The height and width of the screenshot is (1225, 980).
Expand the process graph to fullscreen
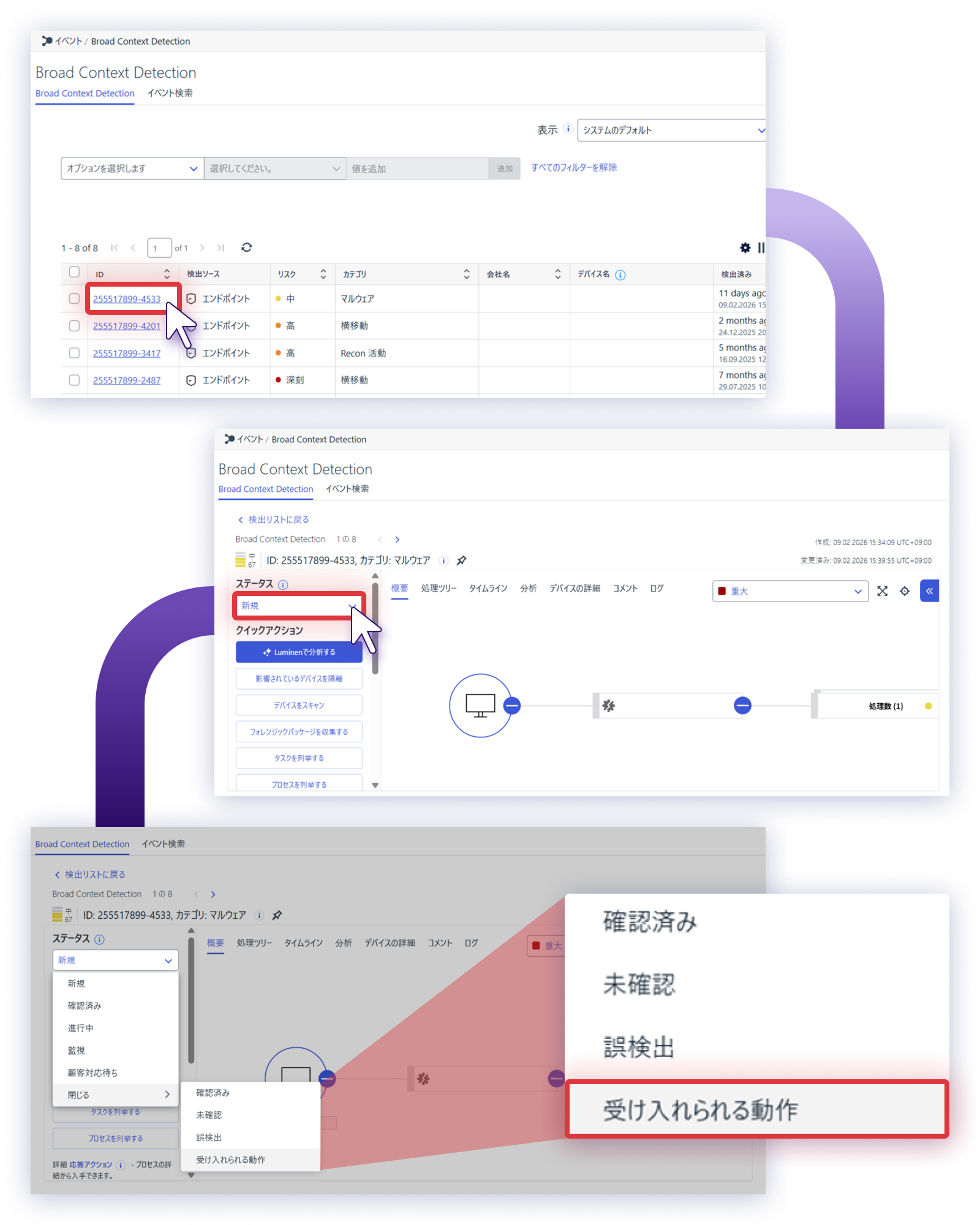coord(882,591)
